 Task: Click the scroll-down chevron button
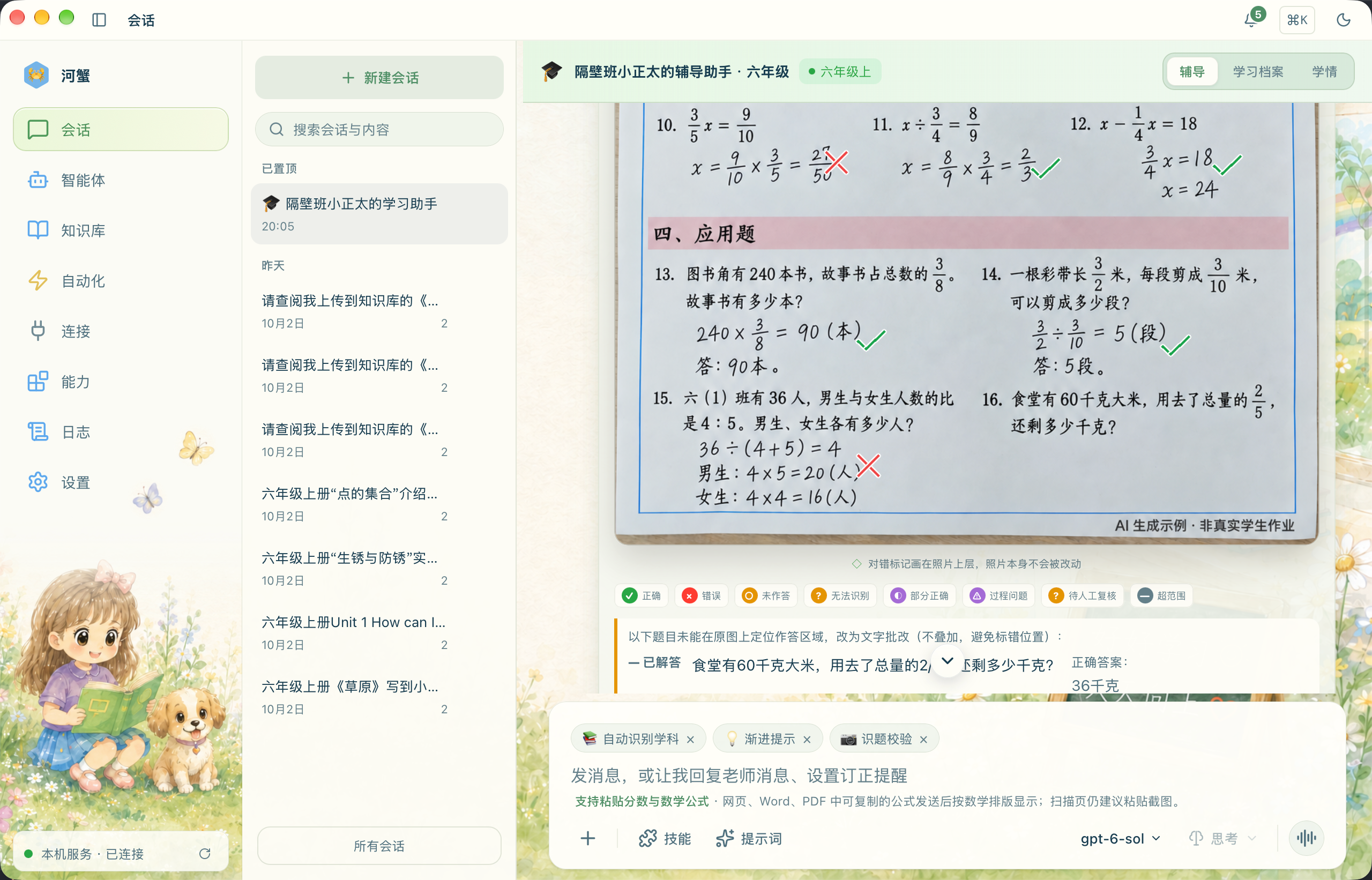pos(947,661)
